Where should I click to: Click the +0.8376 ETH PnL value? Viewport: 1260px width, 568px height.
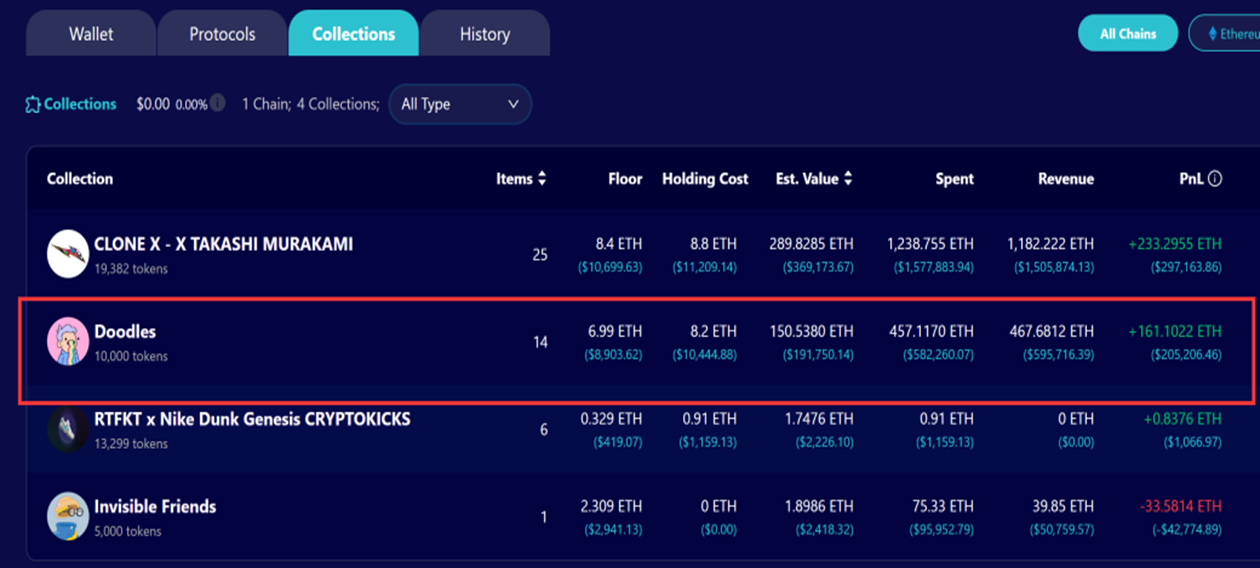tap(1181, 419)
